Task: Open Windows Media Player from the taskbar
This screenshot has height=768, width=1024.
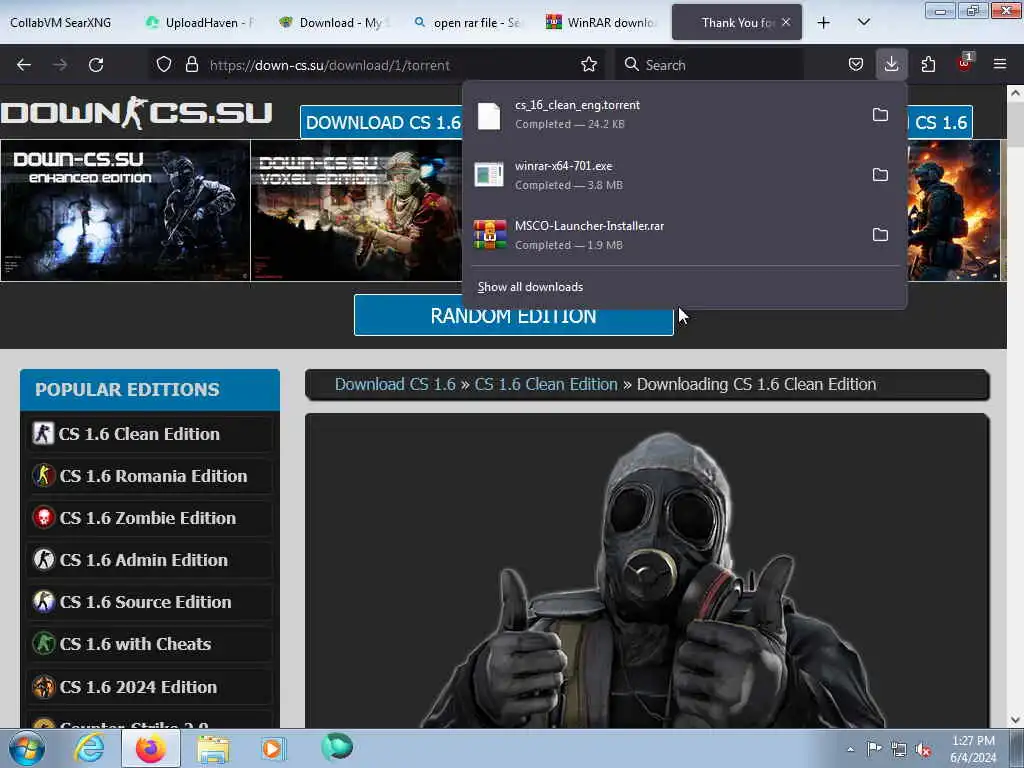Action: pyautogui.click(x=273, y=748)
